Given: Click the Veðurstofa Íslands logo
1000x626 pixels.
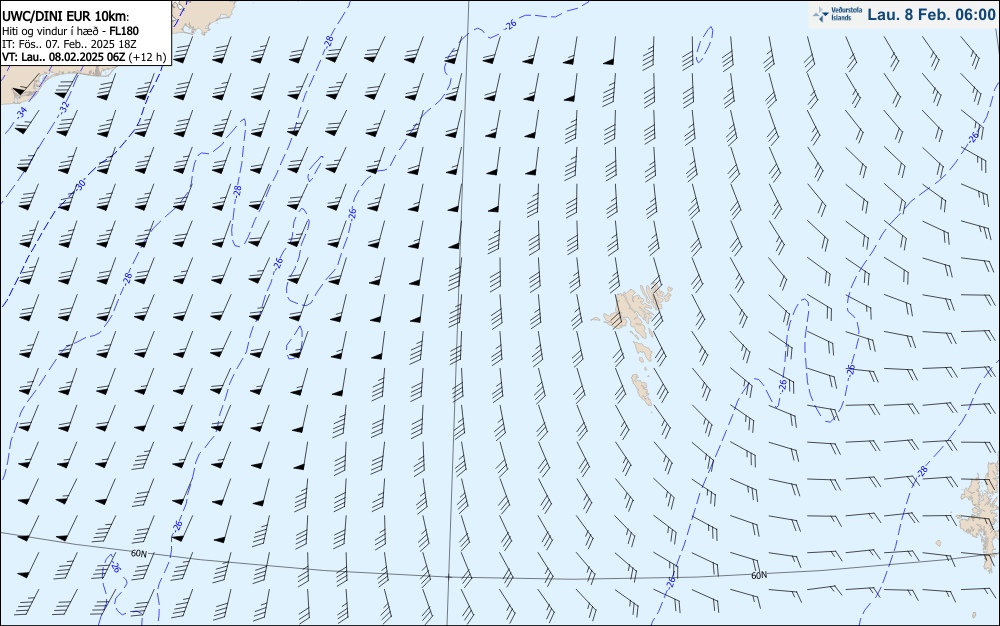Looking at the screenshot, I should [x=838, y=14].
